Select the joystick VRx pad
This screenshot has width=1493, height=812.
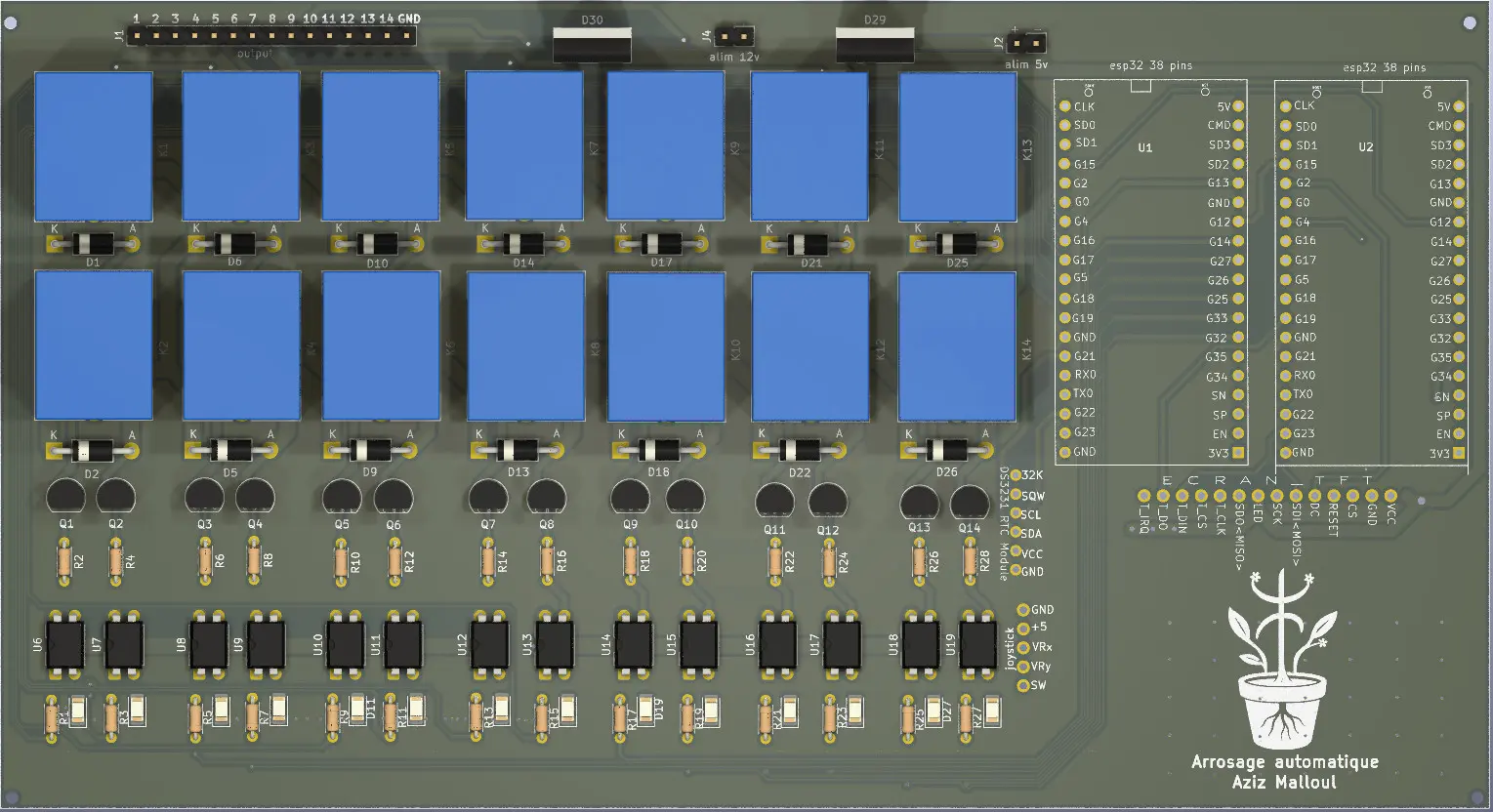tap(1023, 647)
